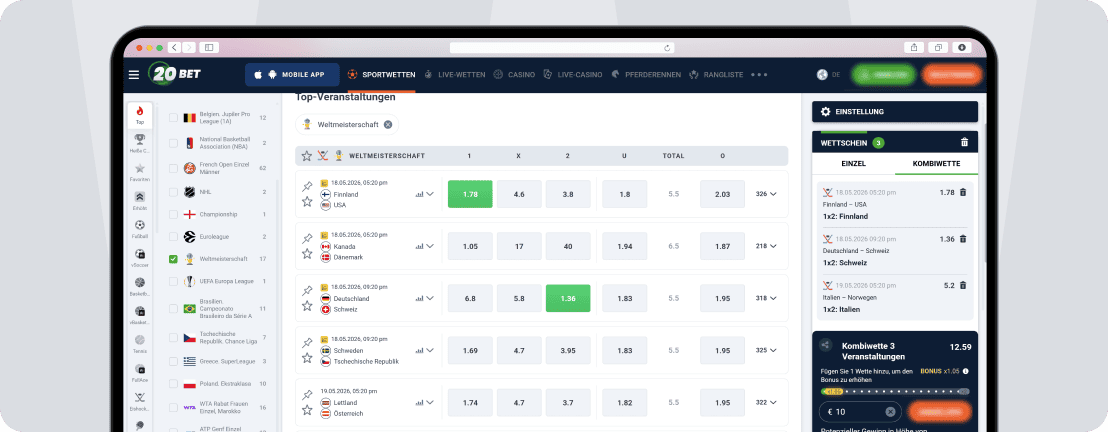Click the Mobile App button
The image size is (1108, 432).
[293, 74]
